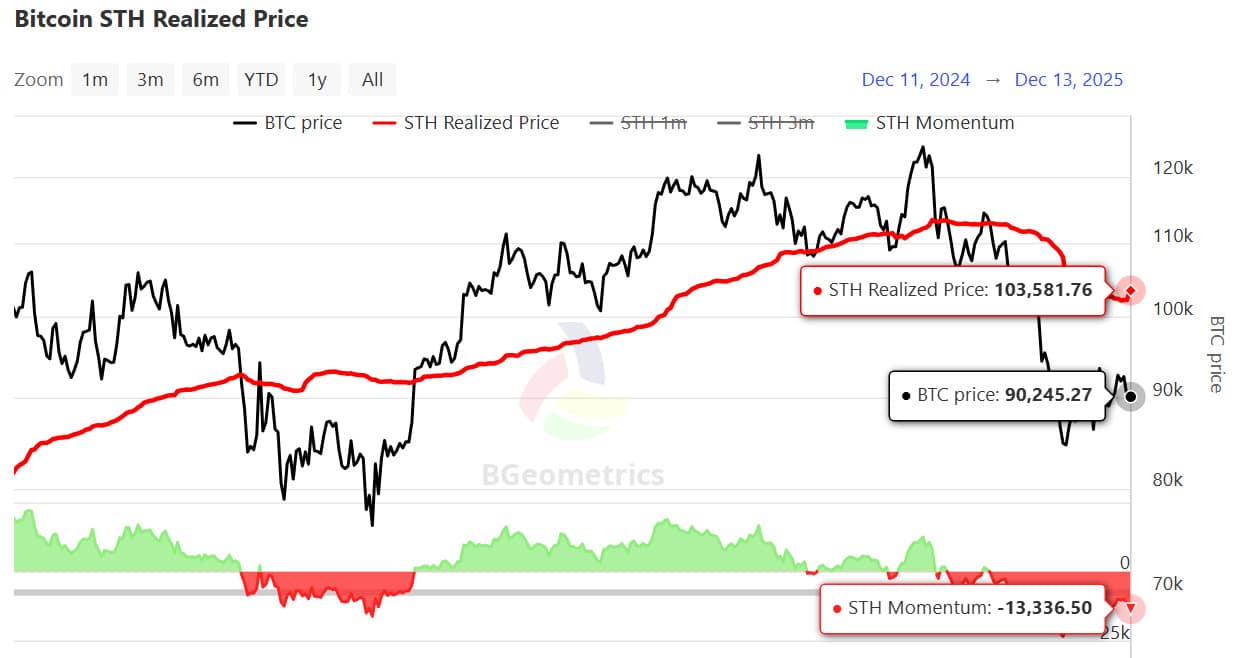
Task: Set zoom range to 1m
Action: pos(95,79)
